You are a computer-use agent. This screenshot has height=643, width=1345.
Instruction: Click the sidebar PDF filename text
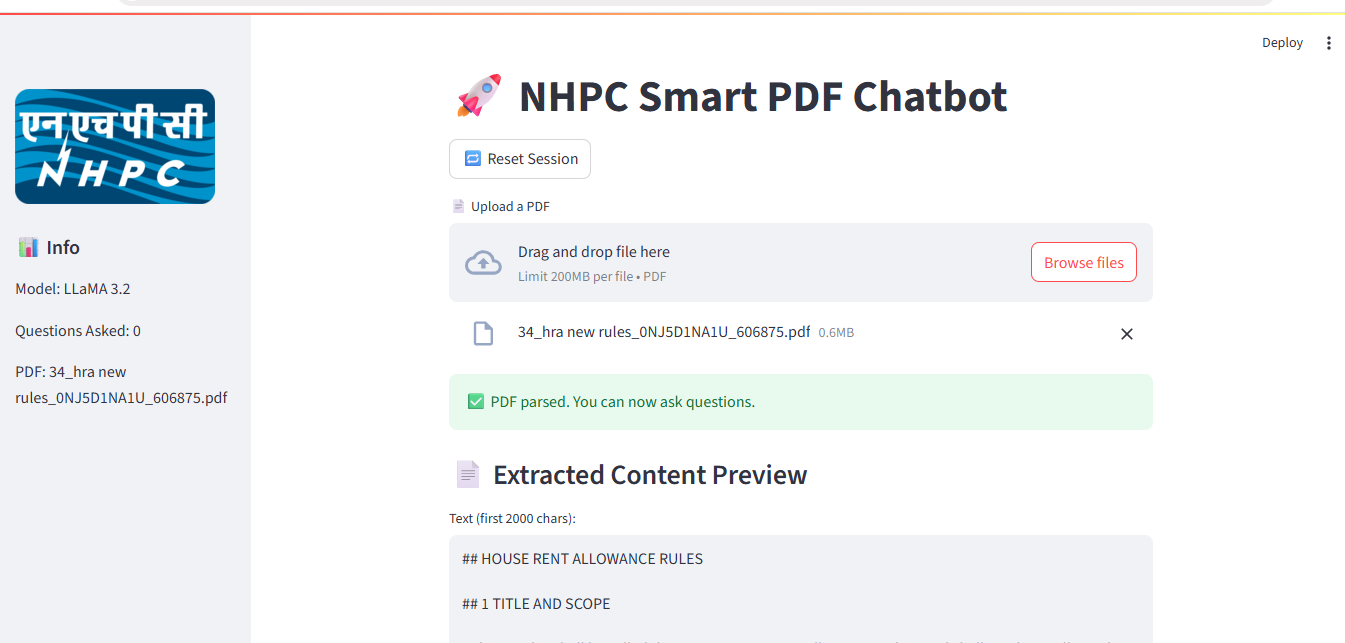click(x=121, y=385)
